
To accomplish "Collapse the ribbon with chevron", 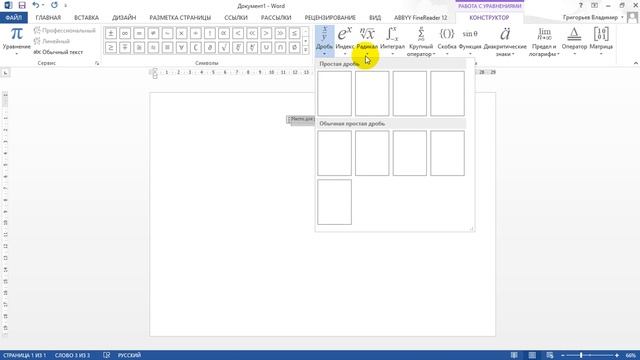I will 636,63.
